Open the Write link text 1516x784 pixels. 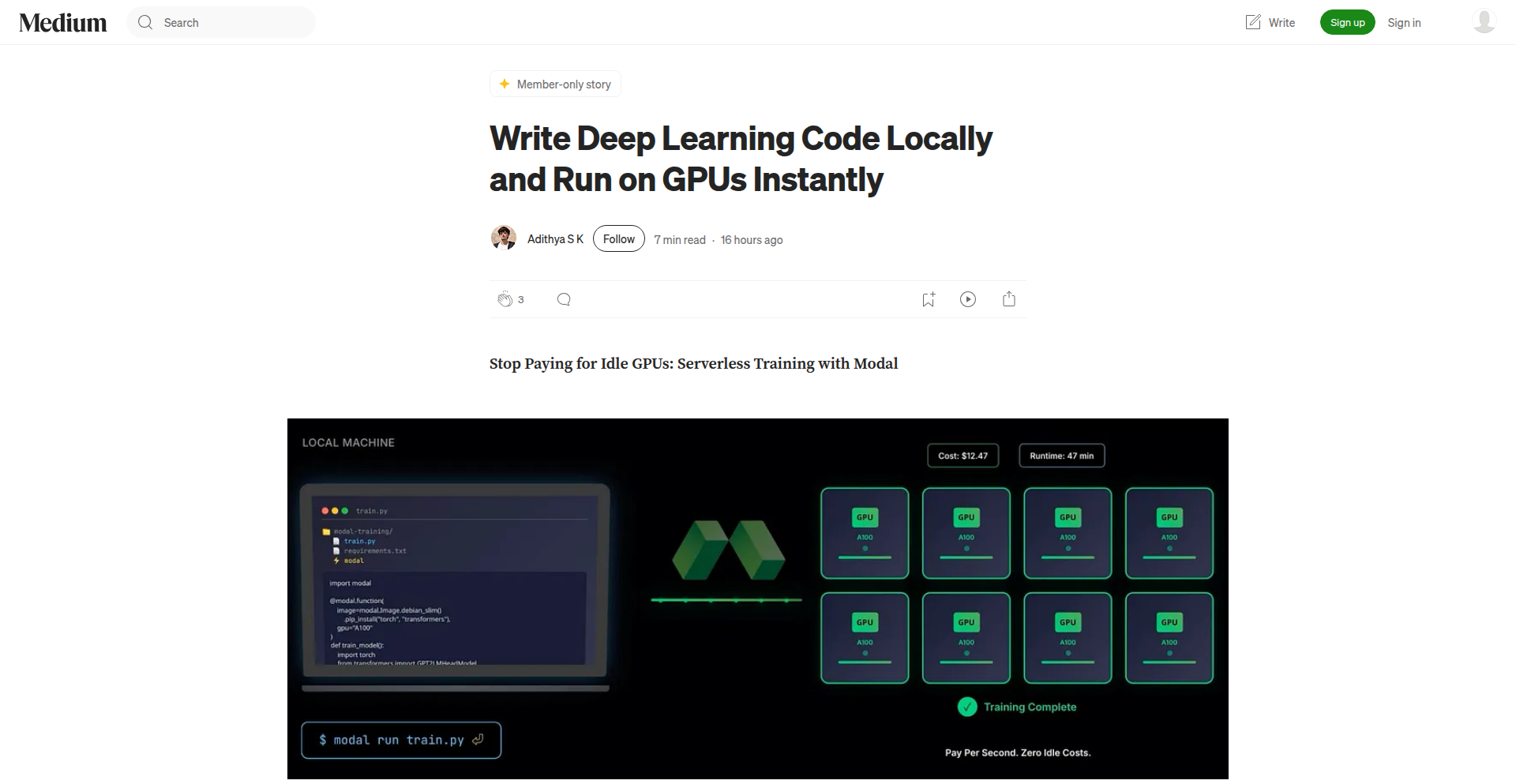click(x=1281, y=23)
